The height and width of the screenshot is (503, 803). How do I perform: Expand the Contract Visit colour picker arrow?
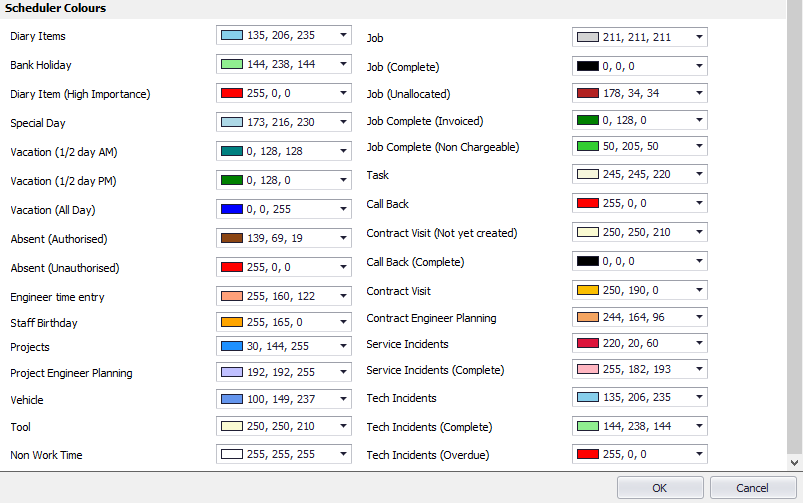point(699,290)
